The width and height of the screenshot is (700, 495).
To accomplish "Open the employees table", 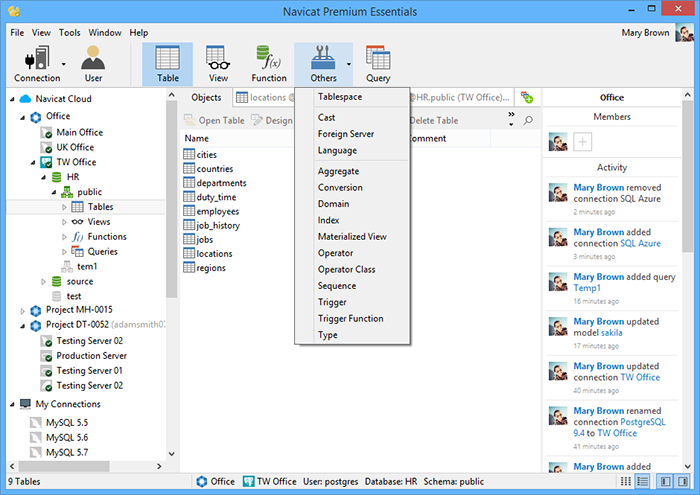I will point(217,211).
